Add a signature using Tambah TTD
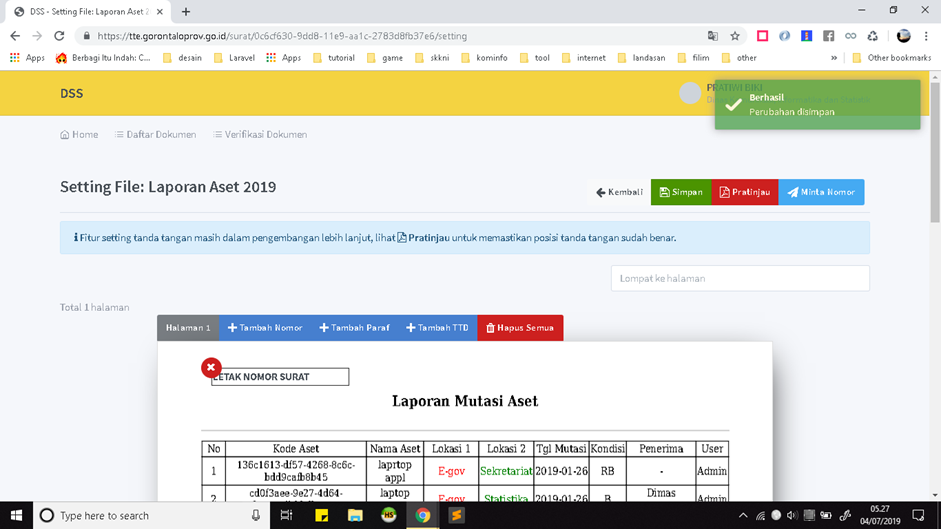This screenshot has height=529, width=941. click(x=437, y=328)
